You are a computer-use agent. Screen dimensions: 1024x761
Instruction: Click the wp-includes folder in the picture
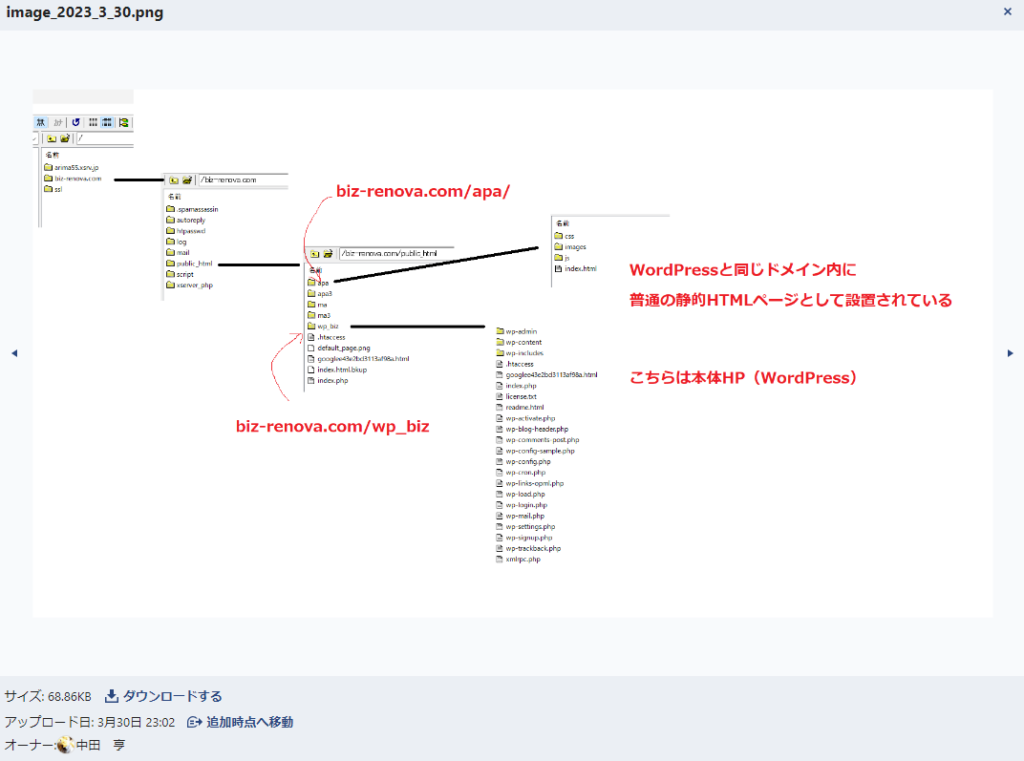coord(520,353)
